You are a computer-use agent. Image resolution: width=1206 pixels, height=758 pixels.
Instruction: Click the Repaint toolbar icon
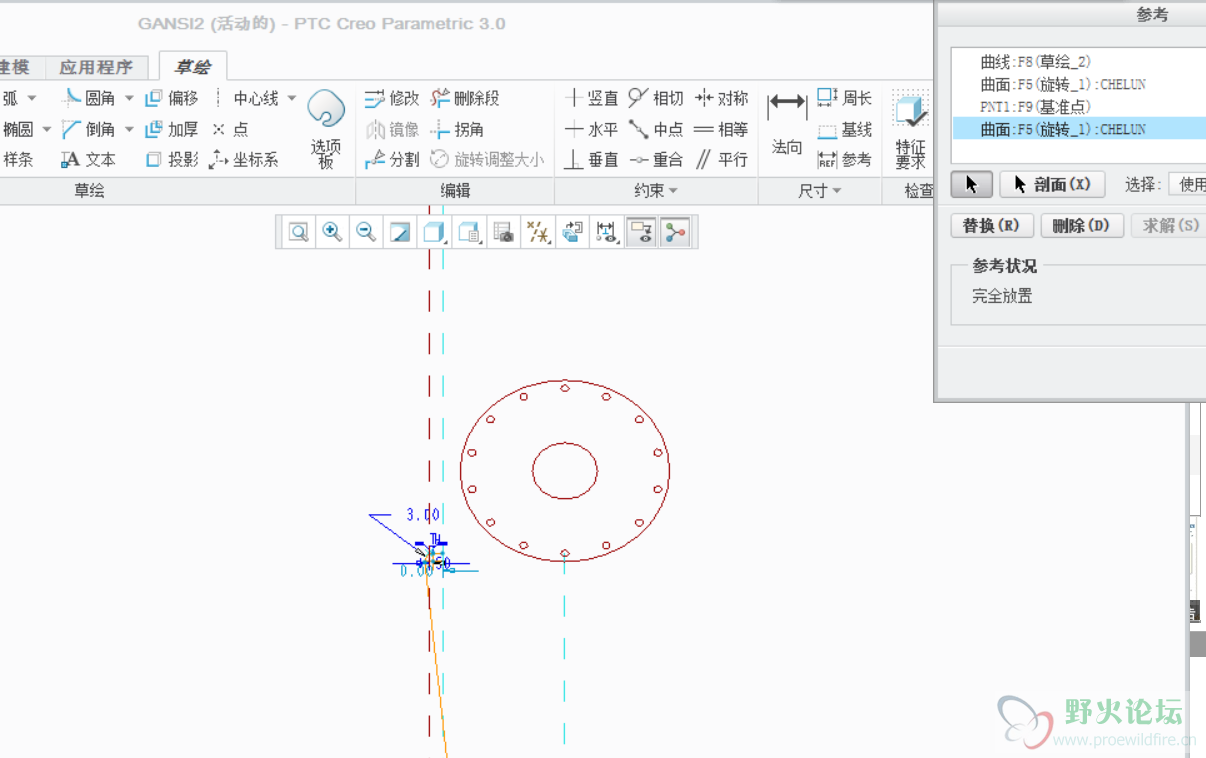[400, 232]
